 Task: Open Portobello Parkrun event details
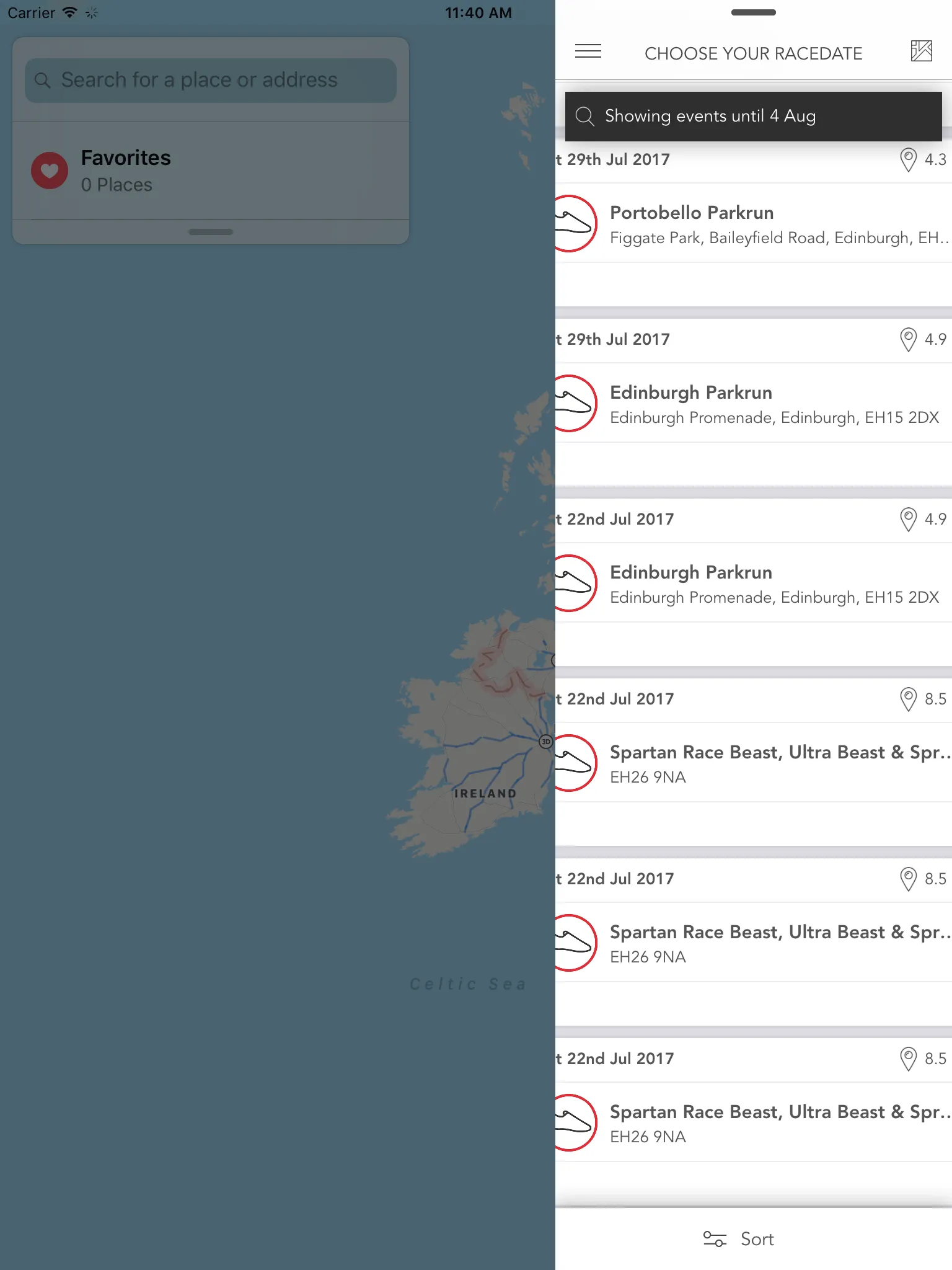754,223
